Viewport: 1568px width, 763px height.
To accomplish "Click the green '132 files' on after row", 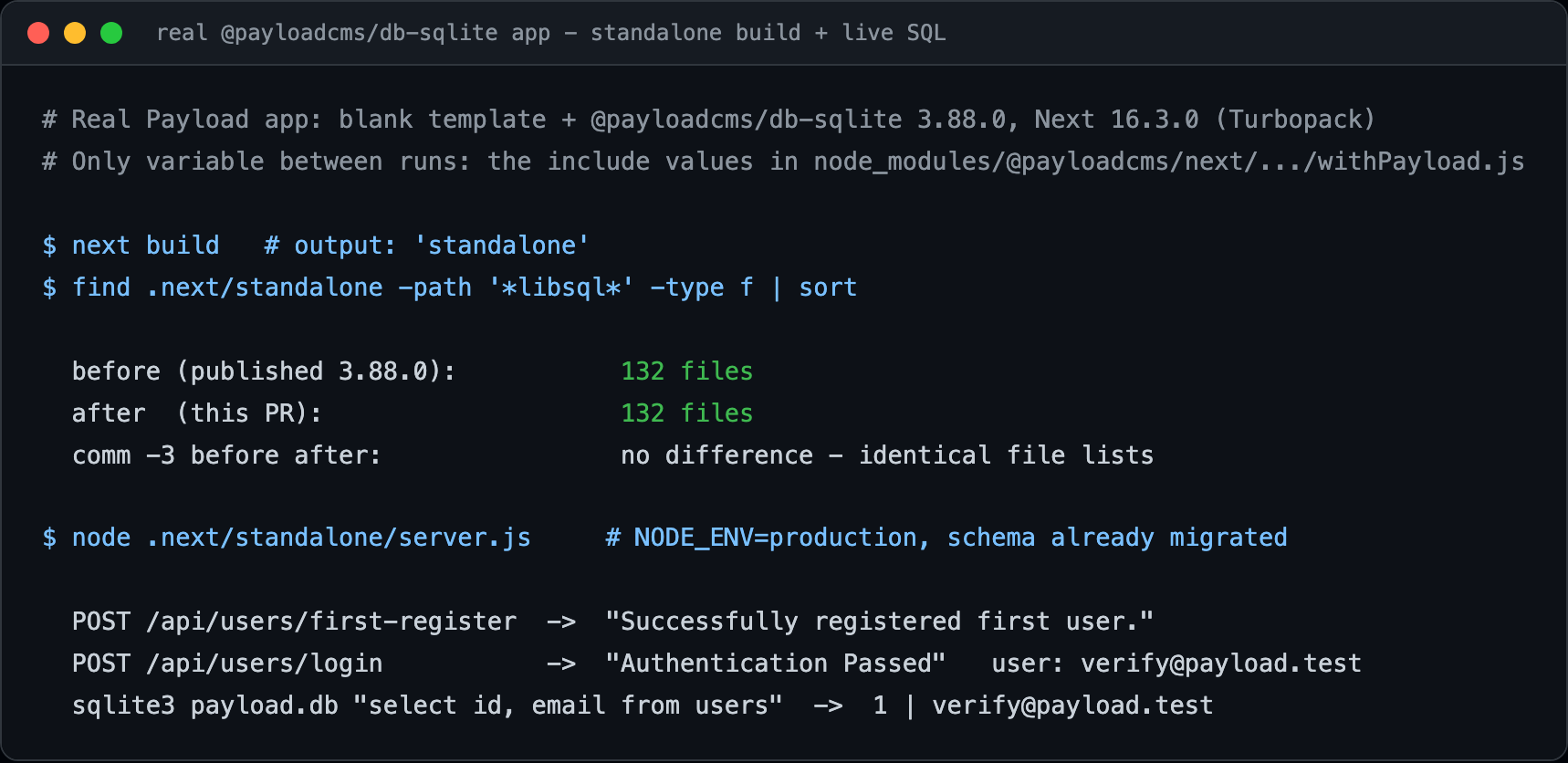I will 686,413.
